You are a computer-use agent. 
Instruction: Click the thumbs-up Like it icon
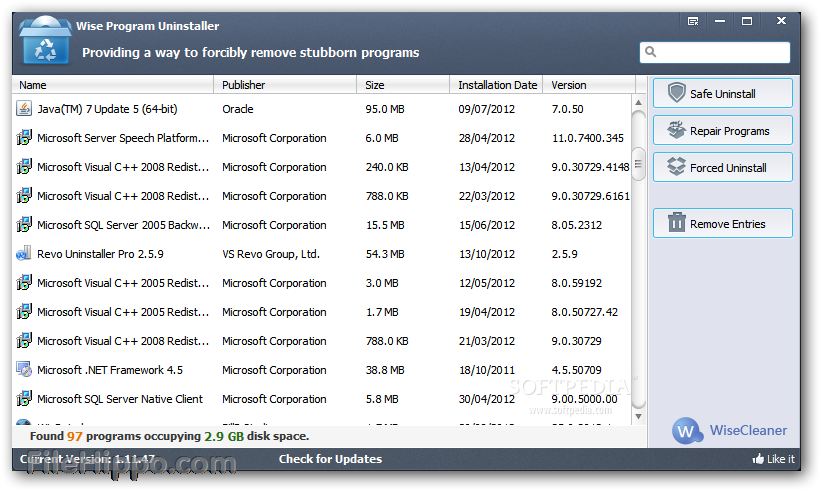tap(758, 459)
